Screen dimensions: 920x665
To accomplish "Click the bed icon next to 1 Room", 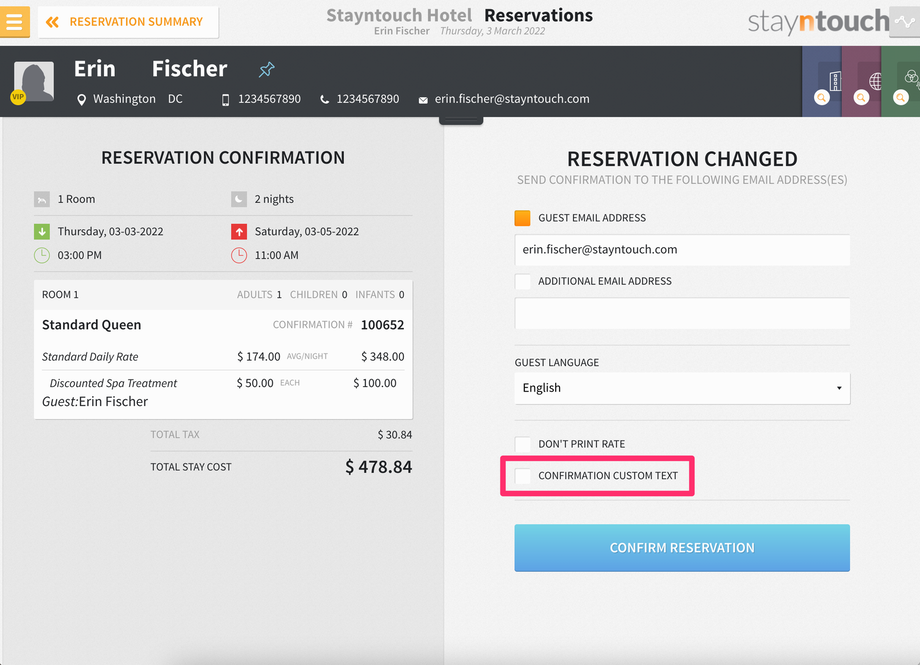I will coord(42,200).
